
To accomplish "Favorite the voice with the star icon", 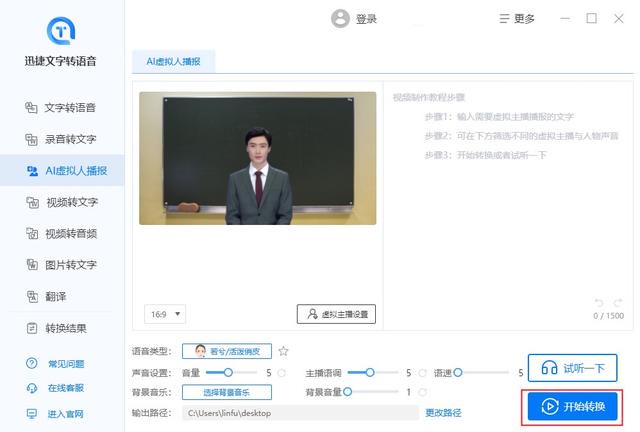I will 283,351.
